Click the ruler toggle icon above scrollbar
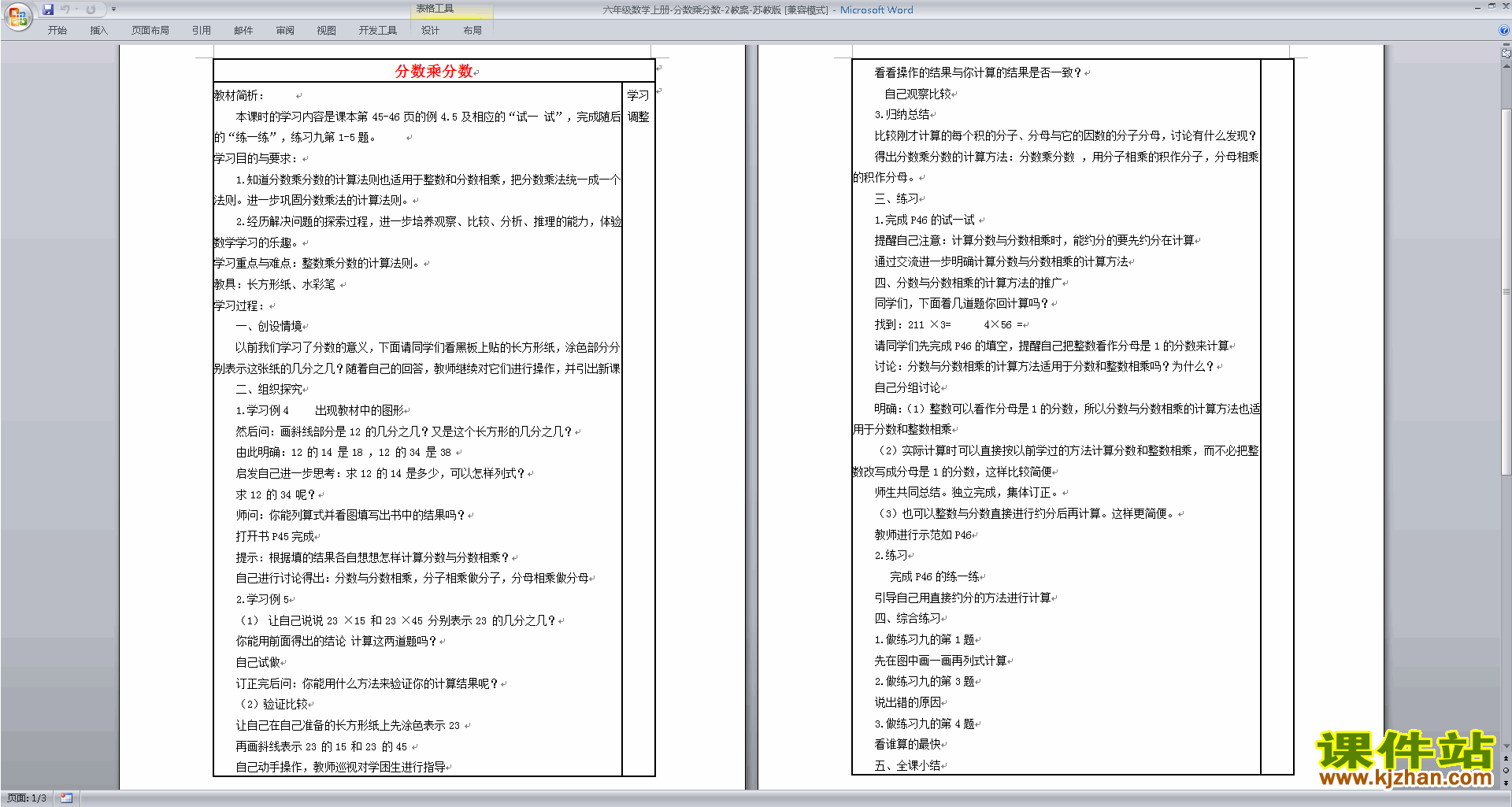This screenshot has height=807, width=1512. click(1506, 54)
